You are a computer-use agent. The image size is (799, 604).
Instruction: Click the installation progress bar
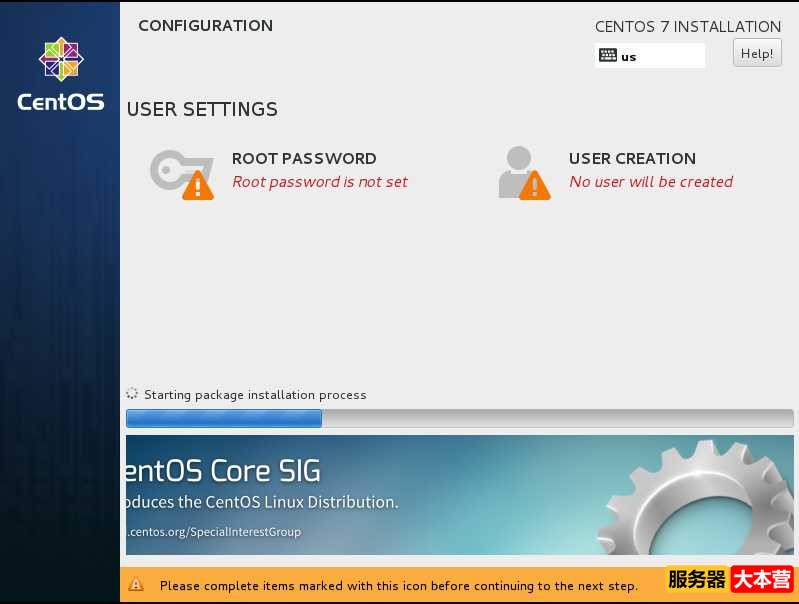pos(460,418)
